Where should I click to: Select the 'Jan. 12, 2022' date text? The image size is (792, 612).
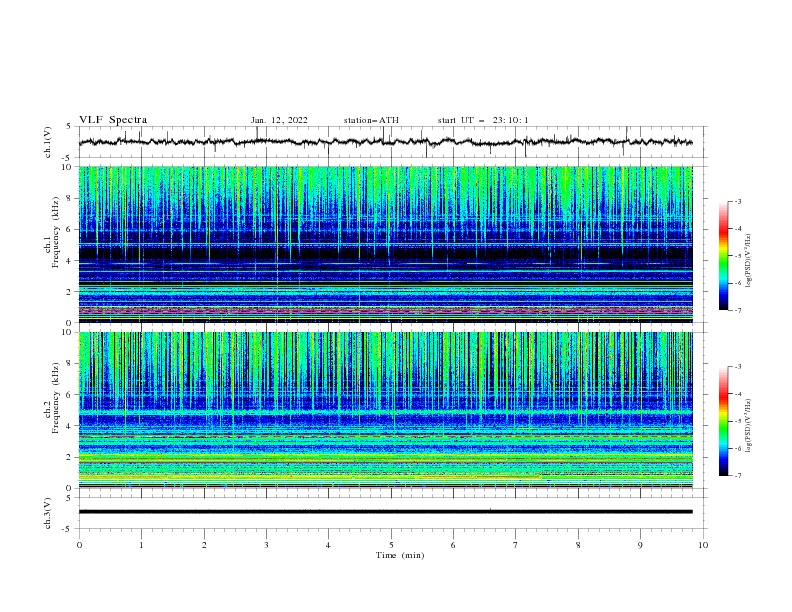pos(279,120)
